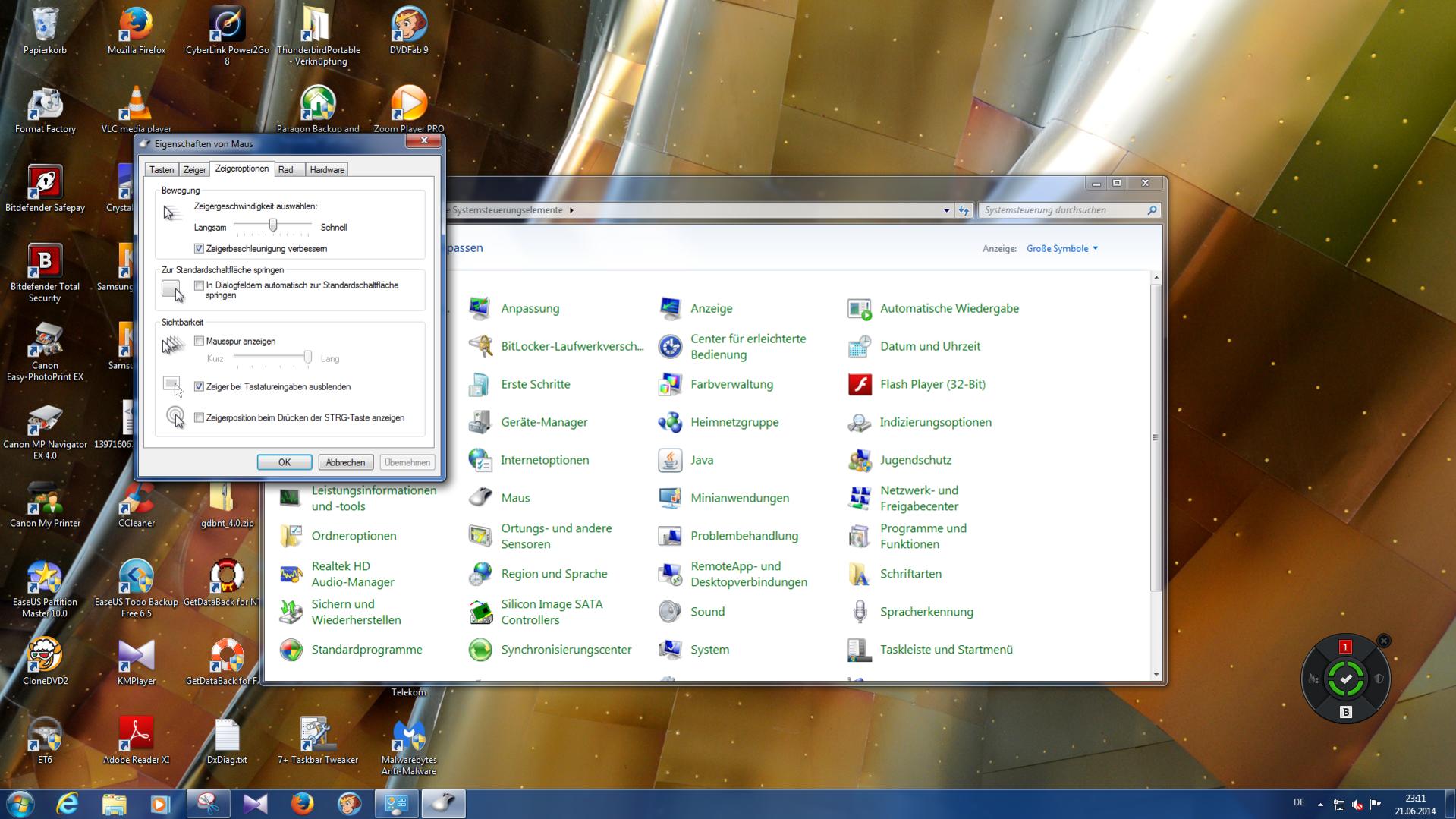Open the Hardware tab
Viewport: 1456px width, 819px height.
pyautogui.click(x=327, y=170)
